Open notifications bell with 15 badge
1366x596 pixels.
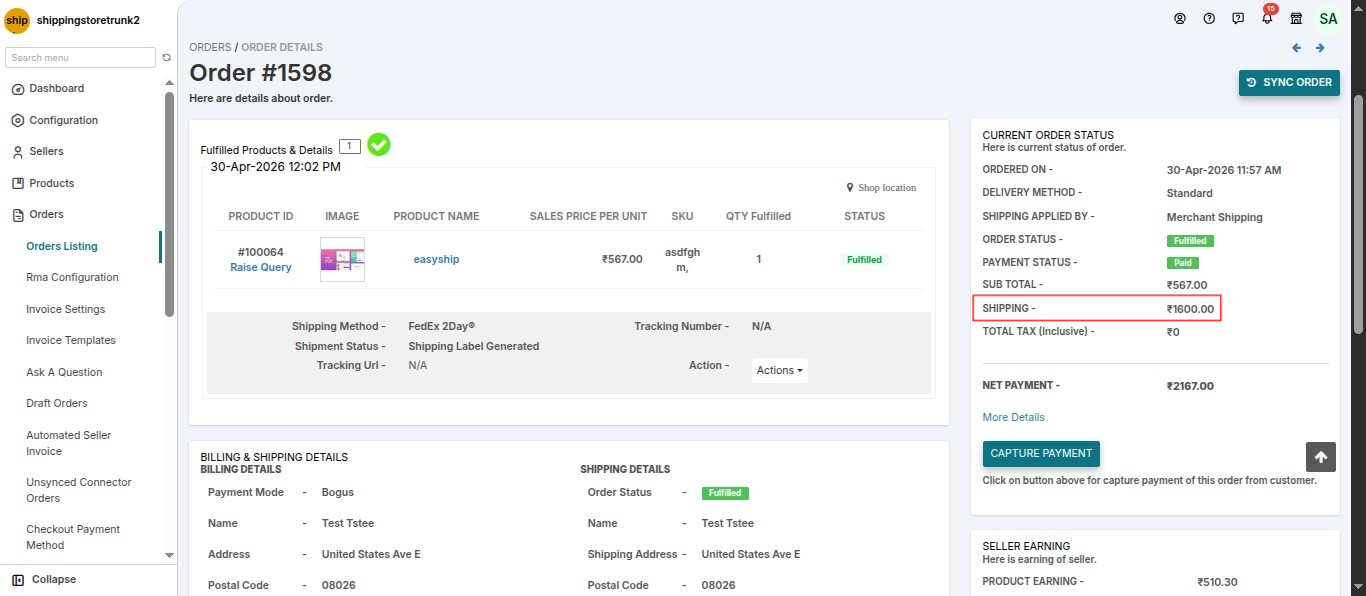(1268, 16)
